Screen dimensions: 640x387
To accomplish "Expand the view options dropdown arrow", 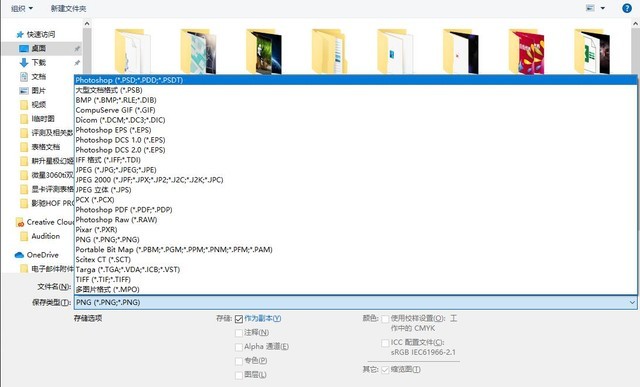I will (602, 8).
